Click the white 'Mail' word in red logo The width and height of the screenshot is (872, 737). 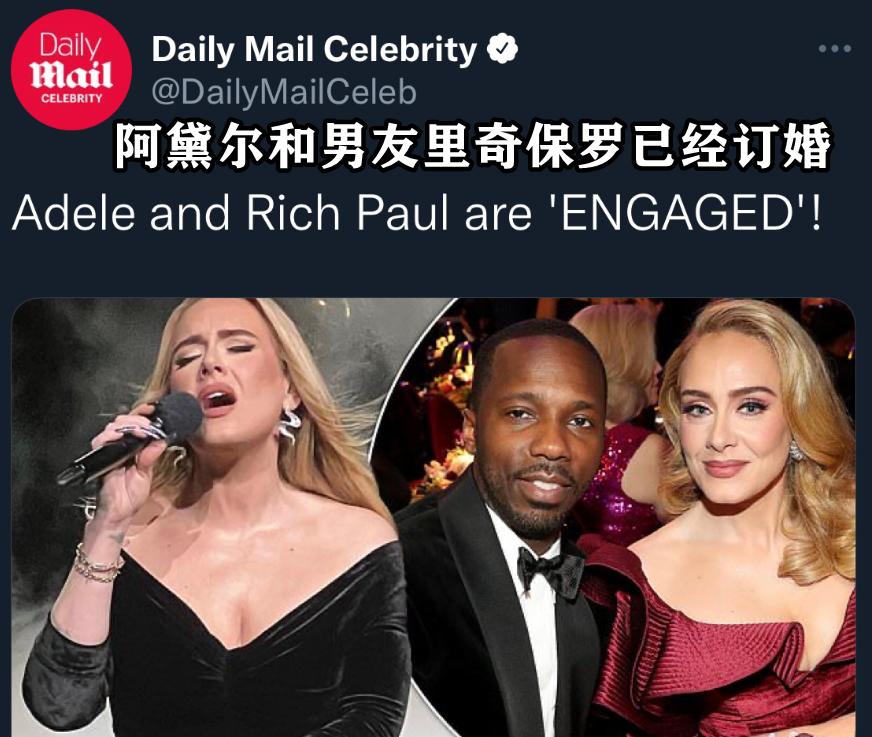(x=71, y=75)
